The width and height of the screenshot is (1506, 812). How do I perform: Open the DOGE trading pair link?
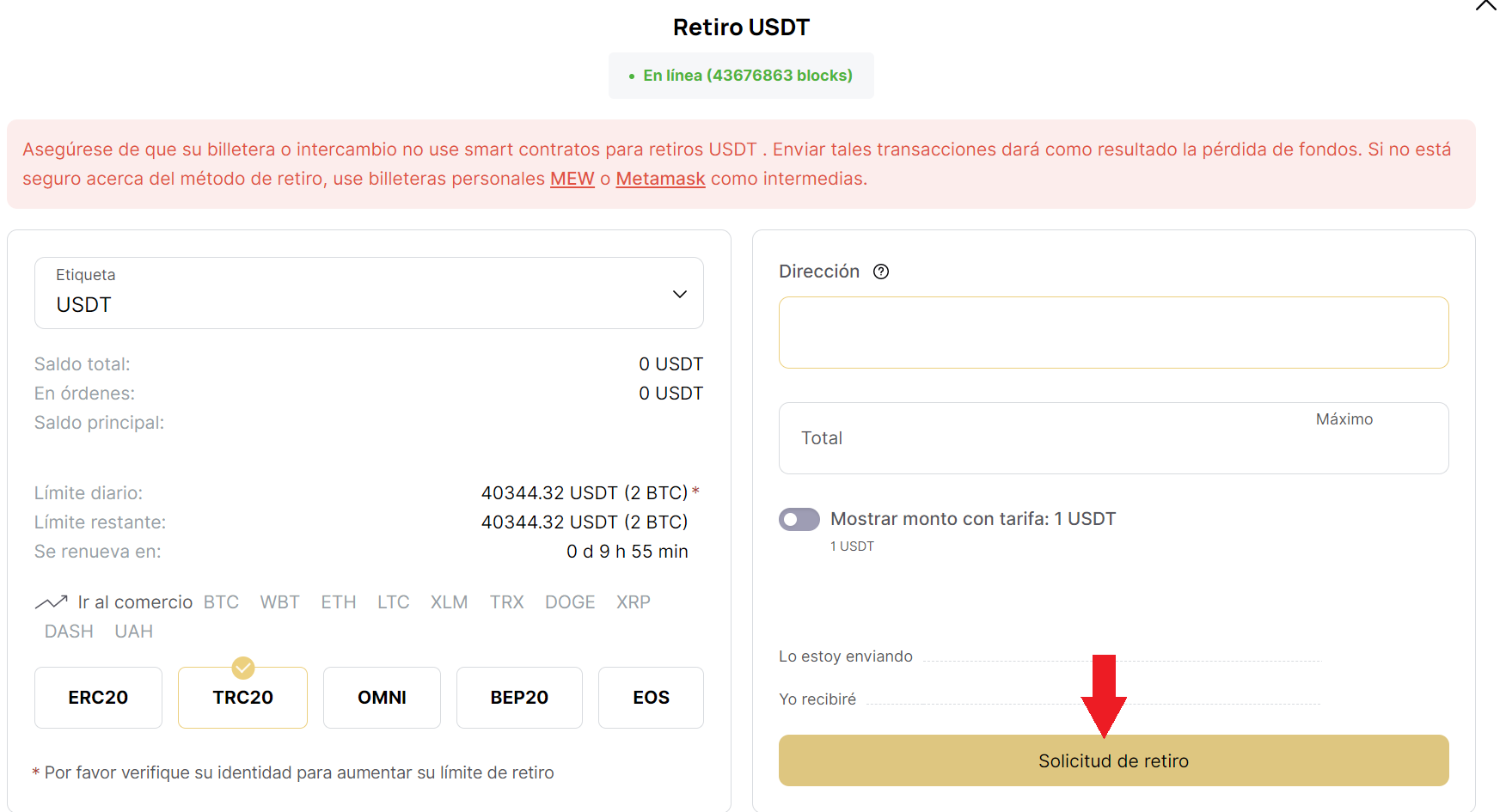(x=570, y=602)
